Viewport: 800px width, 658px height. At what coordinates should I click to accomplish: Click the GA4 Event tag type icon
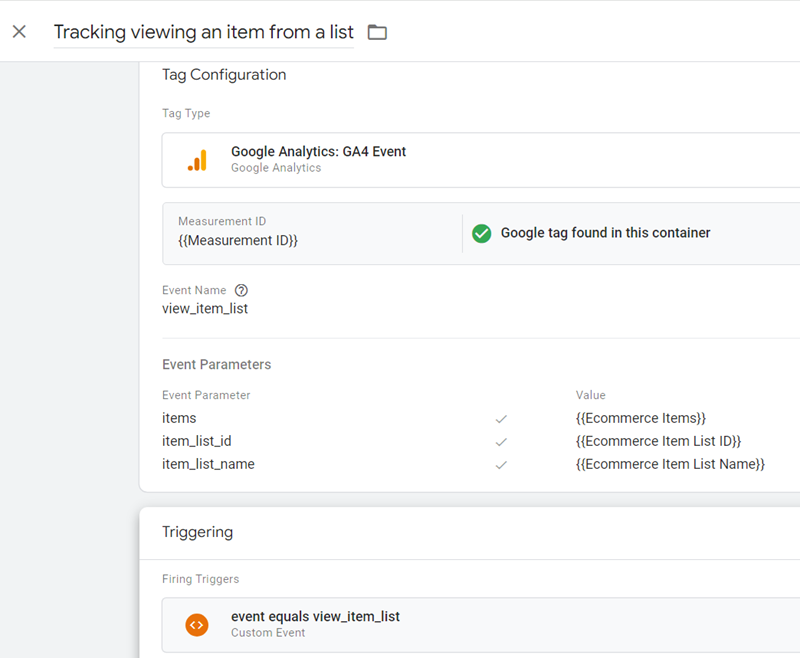(x=197, y=160)
